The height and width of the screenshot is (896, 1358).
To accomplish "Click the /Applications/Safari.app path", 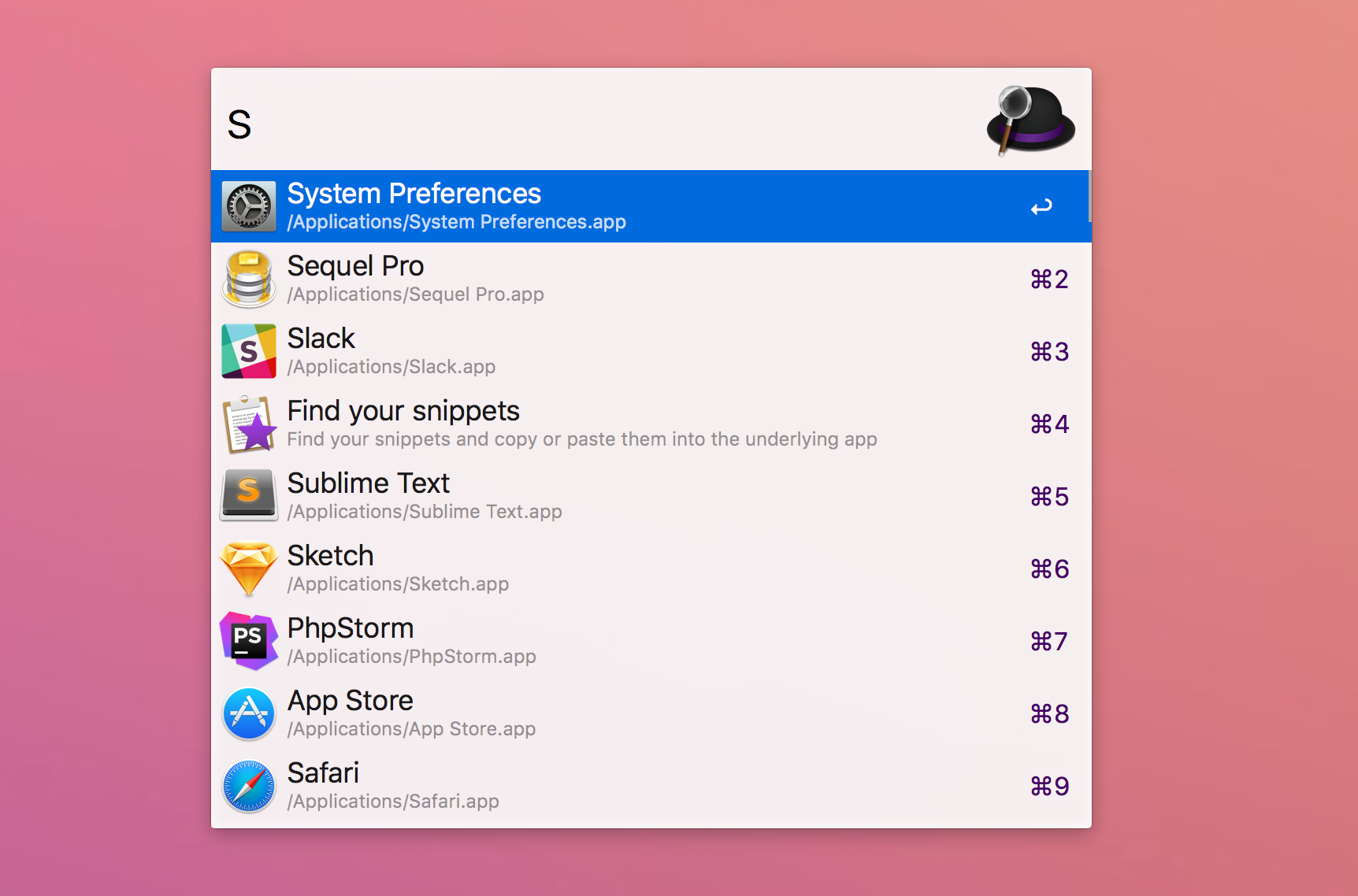I will point(393,802).
